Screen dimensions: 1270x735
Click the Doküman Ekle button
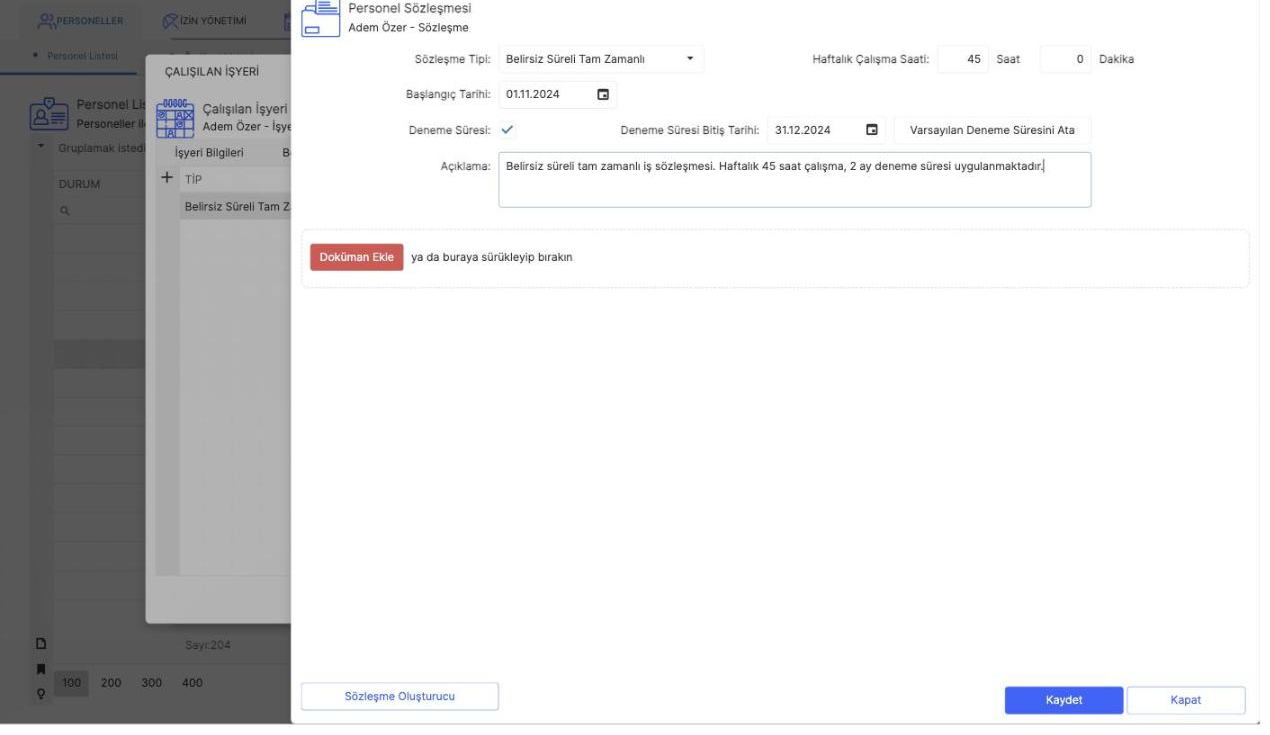(357, 257)
